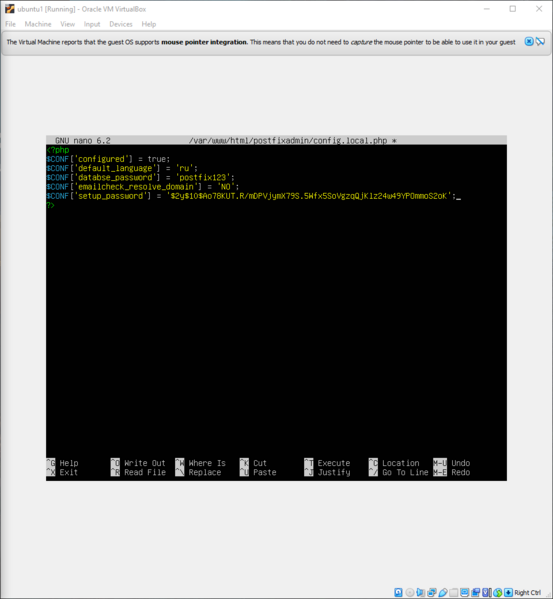Click the ^K Cut shortcut
Screen dimensions: 553x599
pyautogui.click(x=253, y=463)
